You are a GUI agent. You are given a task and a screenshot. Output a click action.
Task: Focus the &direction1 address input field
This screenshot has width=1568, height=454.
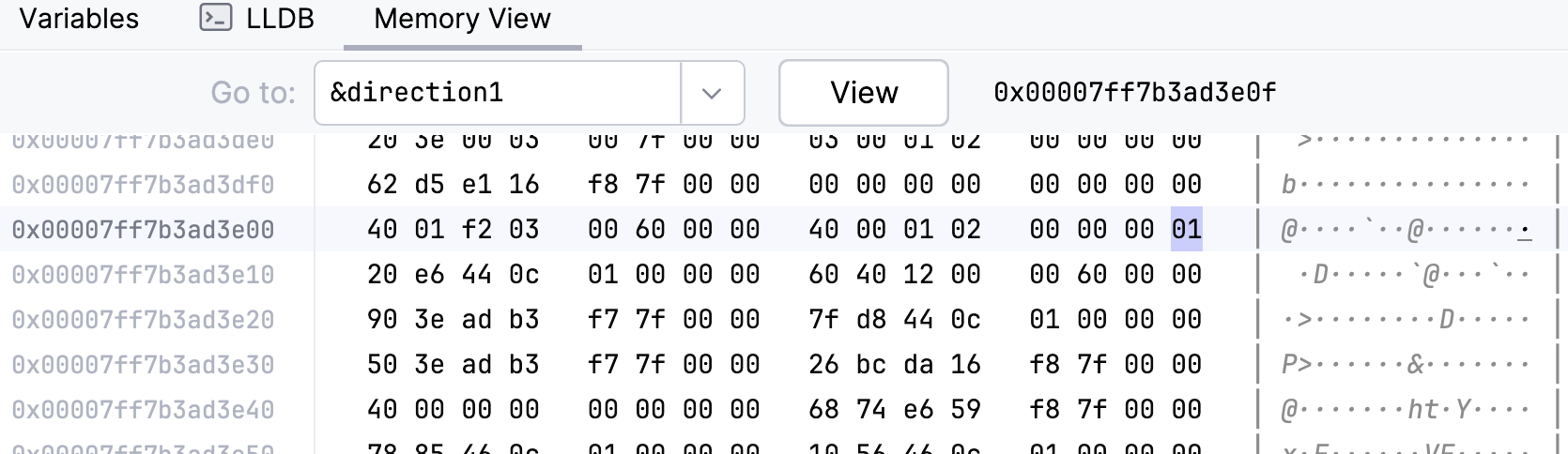[498, 93]
